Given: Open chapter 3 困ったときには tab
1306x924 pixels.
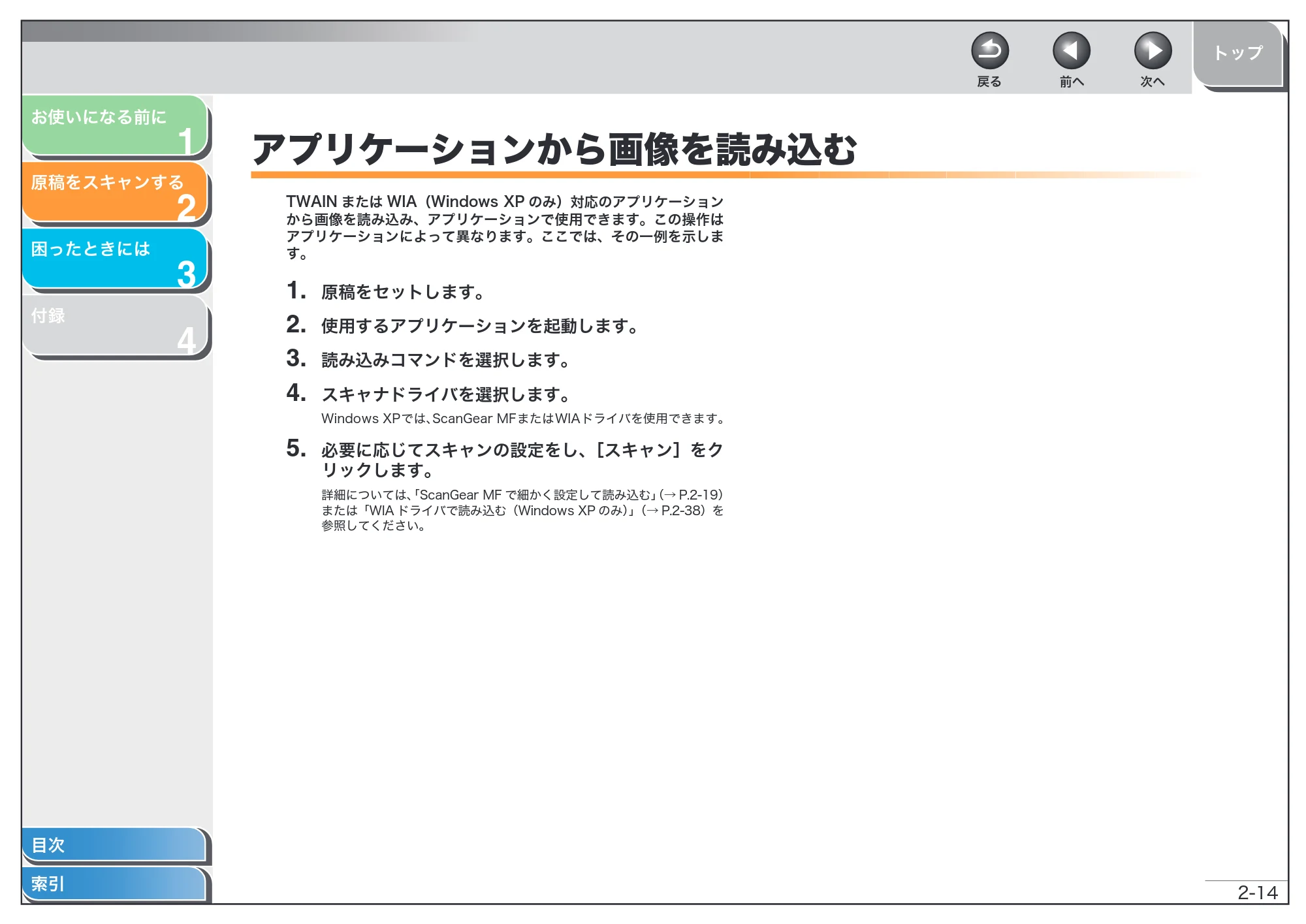Looking at the screenshot, I should [x=115, y=259].
